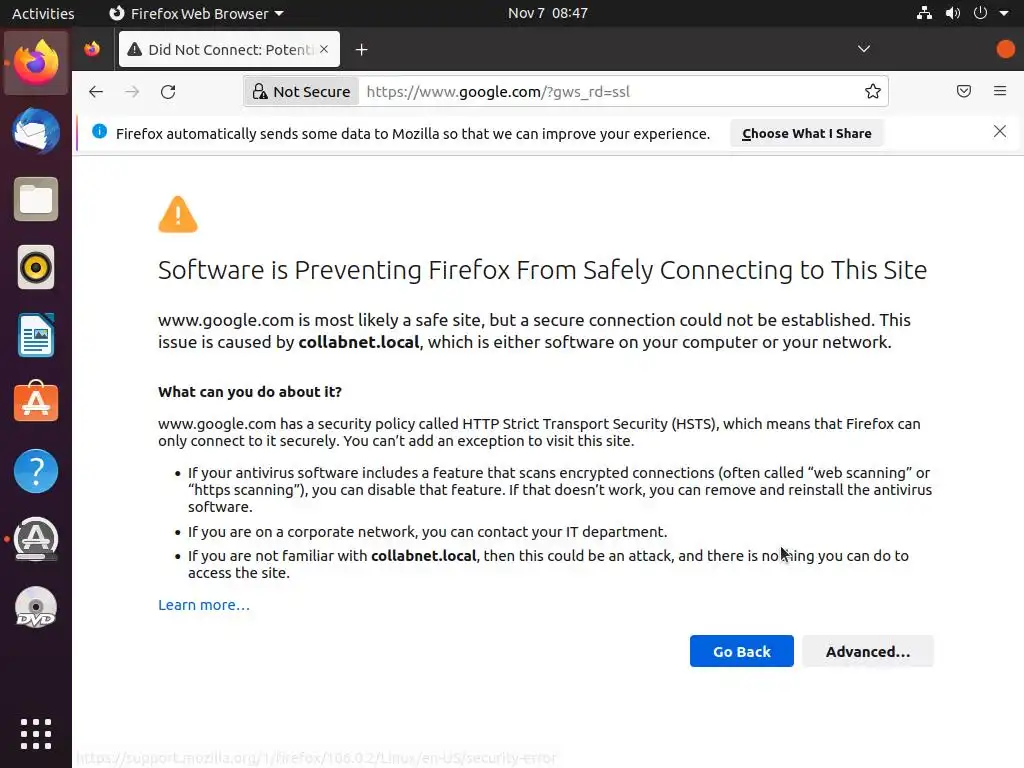Select the Did Not Connect tab
1024x768 pixels.
pyautogui.click(x=230, y=49)
